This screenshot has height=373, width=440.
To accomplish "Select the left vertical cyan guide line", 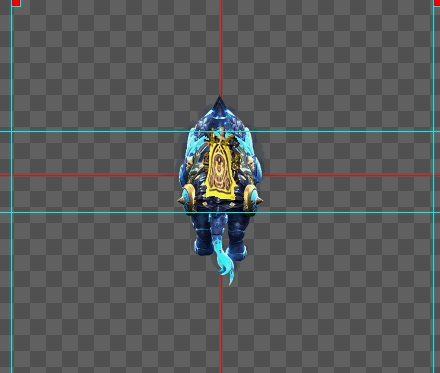I will click(x=12, y=187).
